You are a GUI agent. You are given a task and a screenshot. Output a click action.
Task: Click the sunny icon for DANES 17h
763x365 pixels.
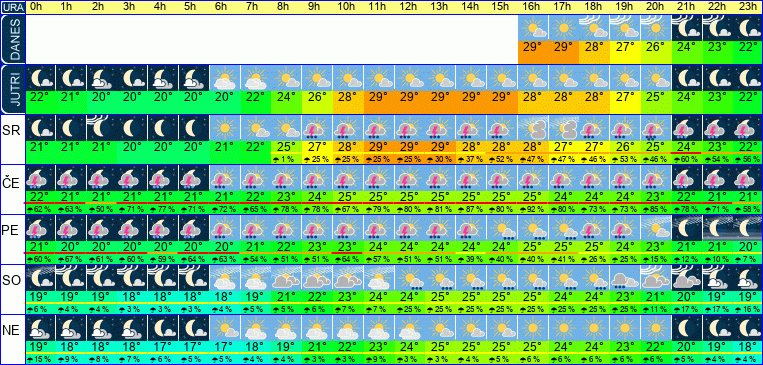pyautogui.click(x=564, y=28)
